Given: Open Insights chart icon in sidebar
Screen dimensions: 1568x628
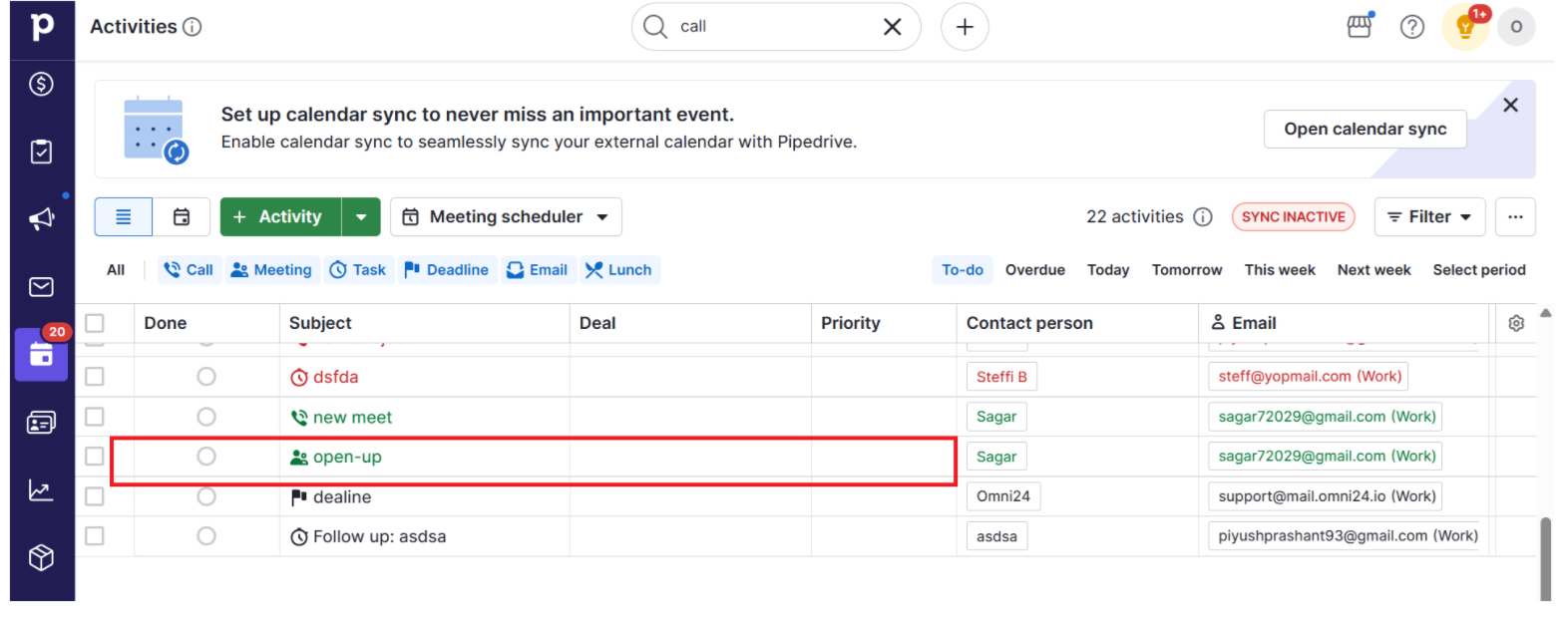Looking at the screenshot, I should [x=41, y=490].
